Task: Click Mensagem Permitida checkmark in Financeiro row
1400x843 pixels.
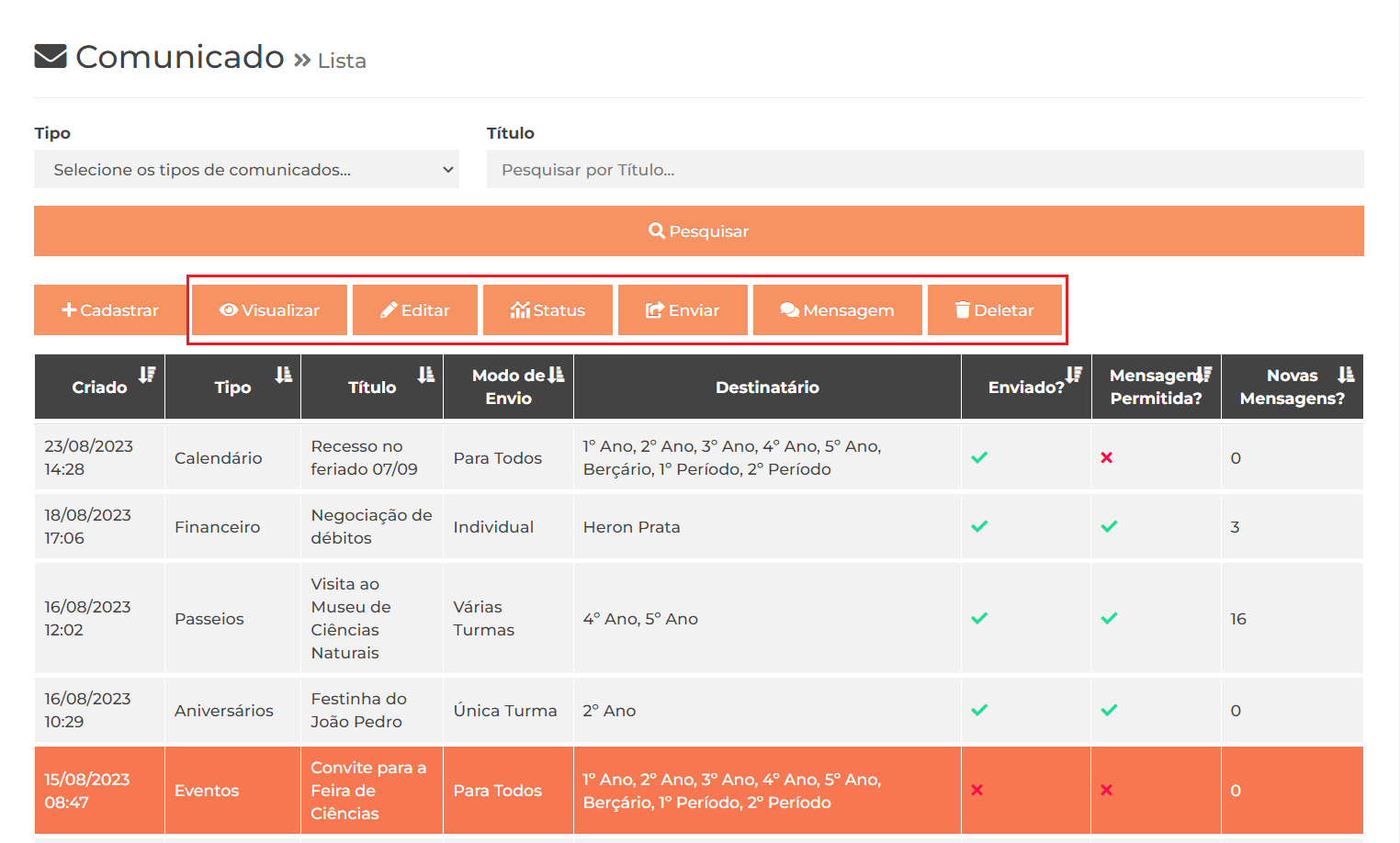Action: [1109, 526]
